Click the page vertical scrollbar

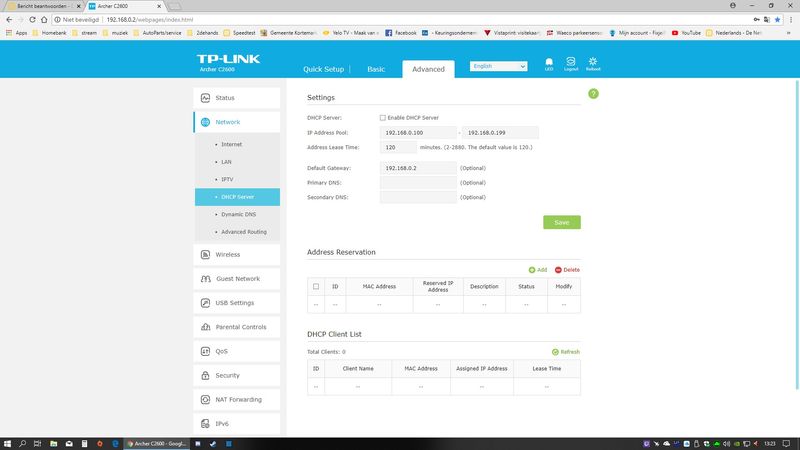tap(797, 235)
